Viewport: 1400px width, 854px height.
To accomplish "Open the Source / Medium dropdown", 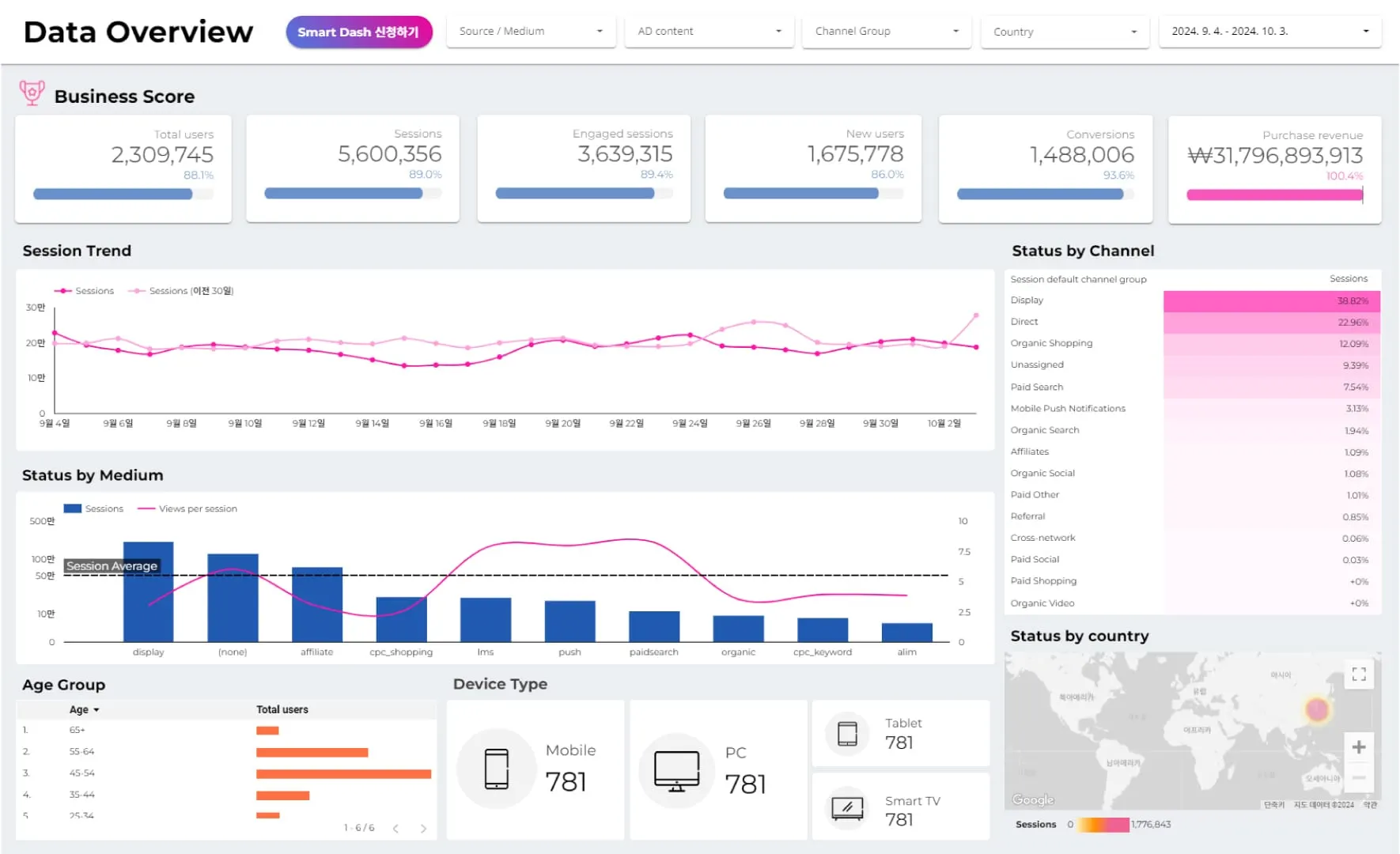I will (531, 32).
